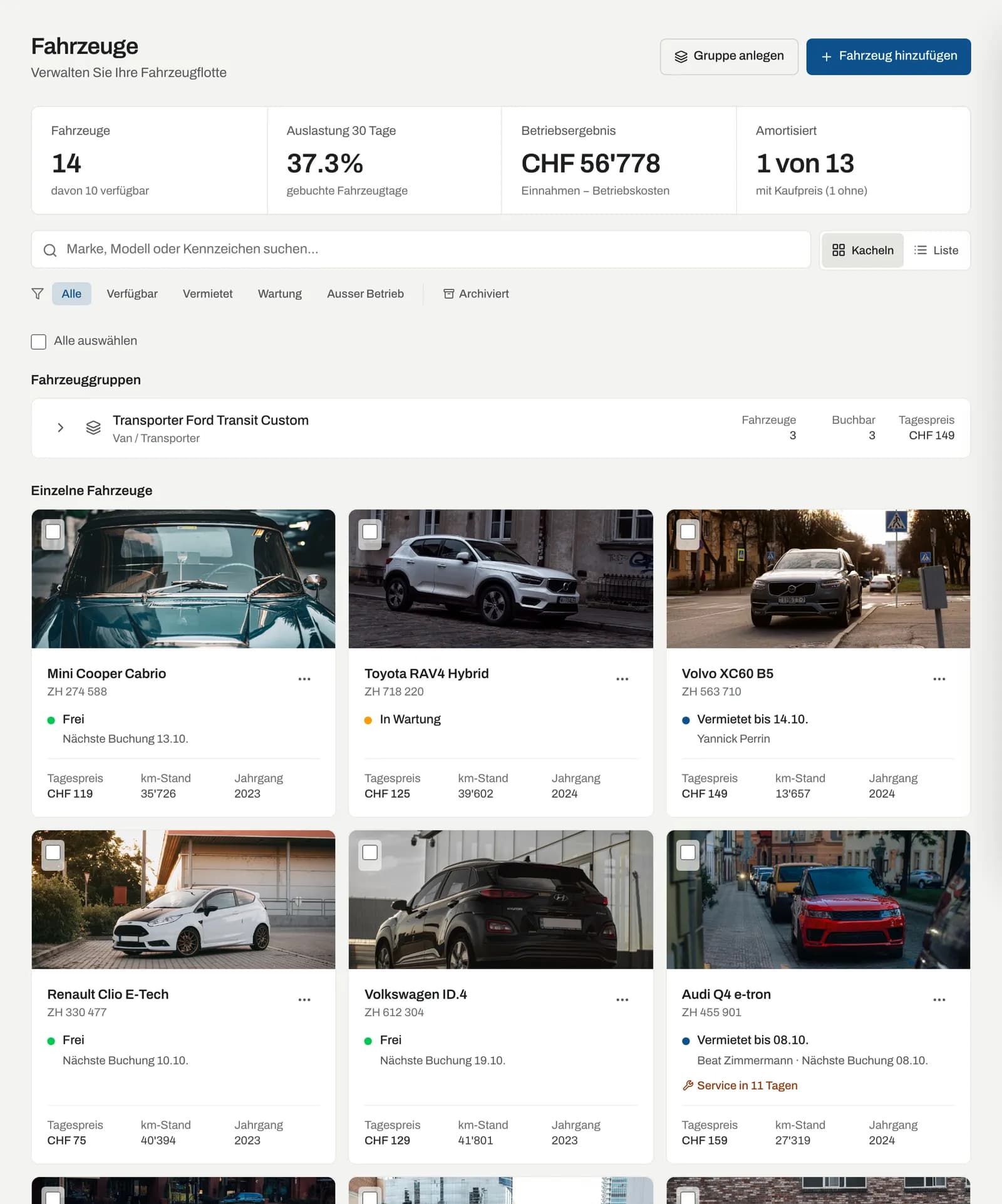Open the Mini Cooper Cabrio photo
Viewport: 1002px width, 1204px height.
tap(183, 579)
